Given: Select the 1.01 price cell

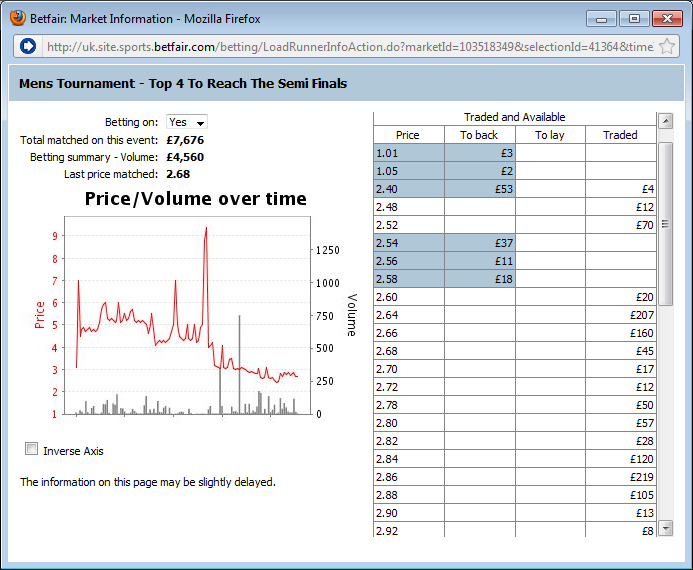Looking at the screenshot, I should 409,153.
